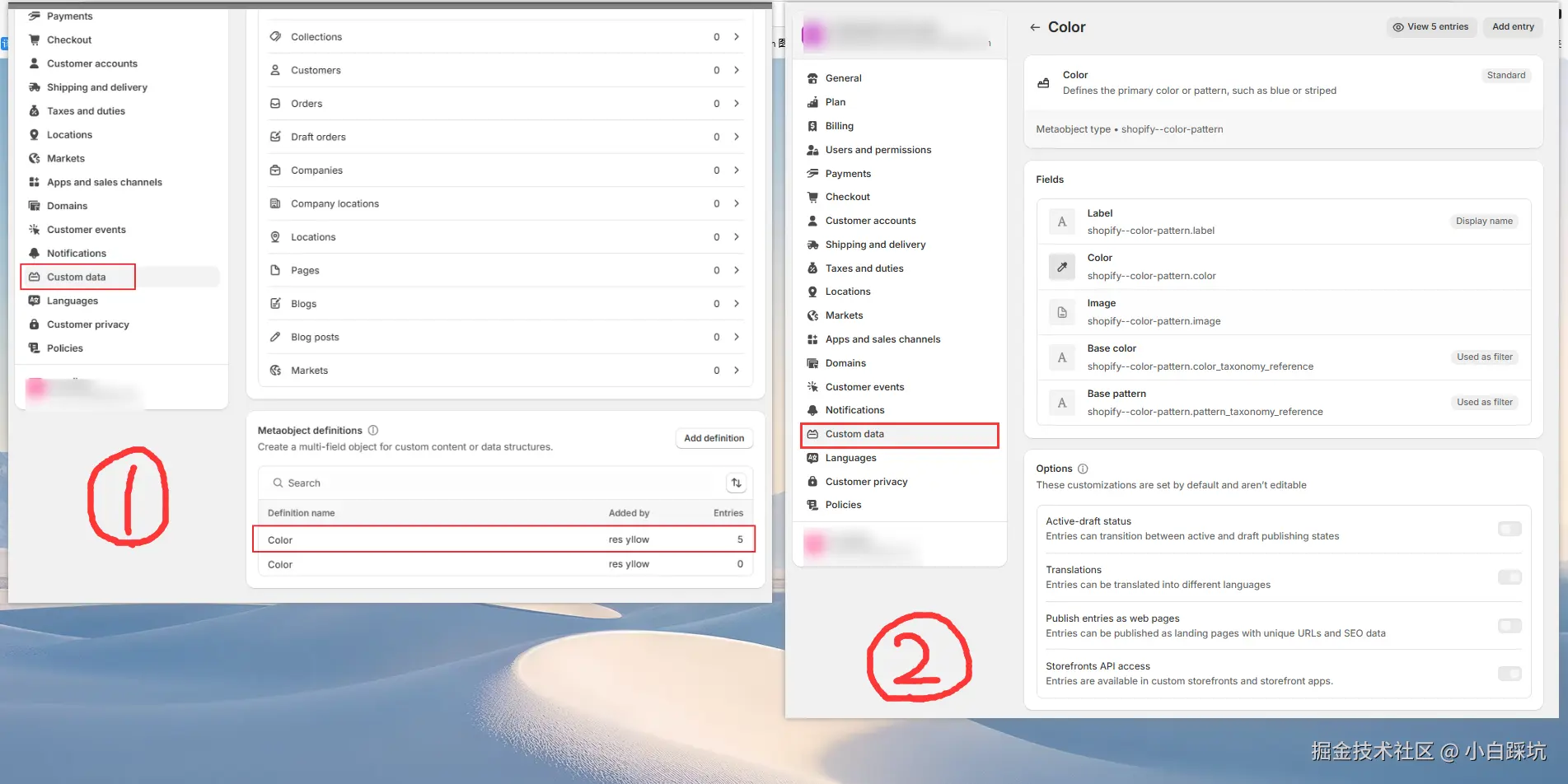Click the back arrow beside the Color title

pyautogui.click(x=1035, y=27)
